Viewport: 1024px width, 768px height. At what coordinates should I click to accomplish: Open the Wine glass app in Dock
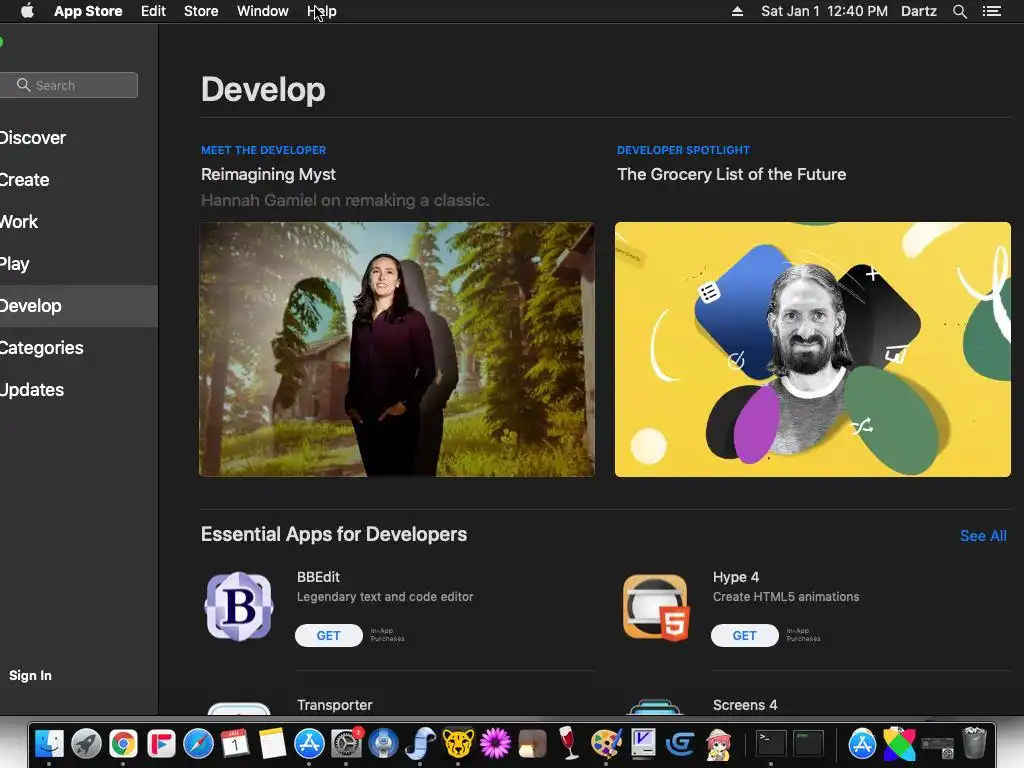569,743
